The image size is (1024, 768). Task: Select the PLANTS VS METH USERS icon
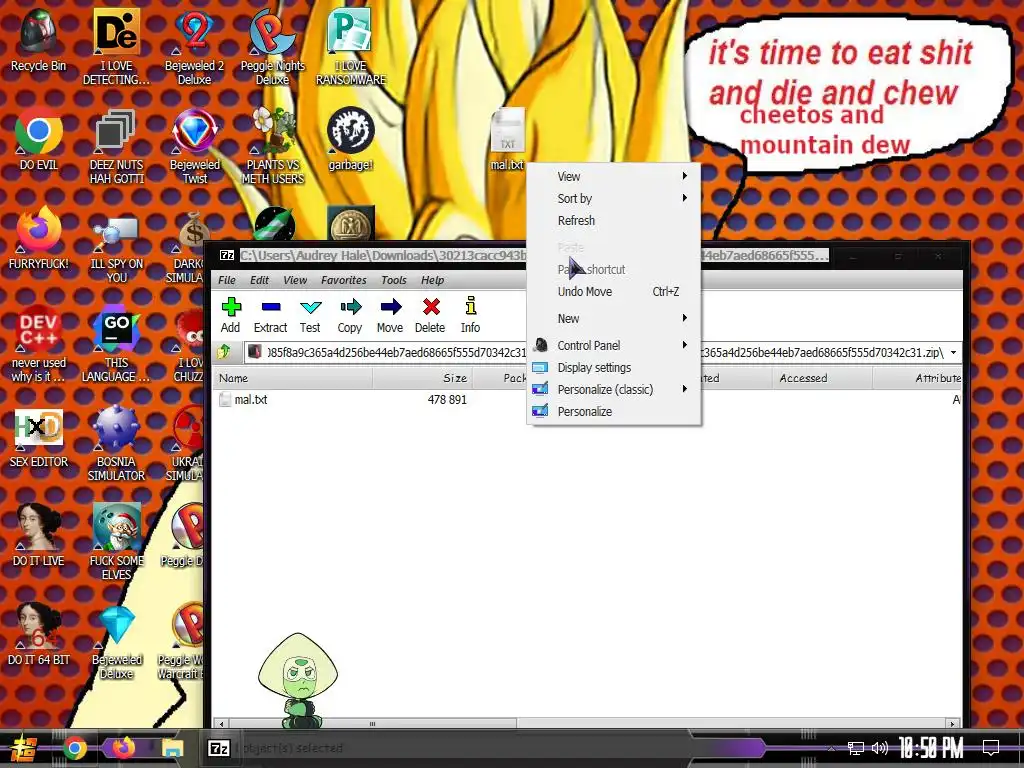point(273,147)
